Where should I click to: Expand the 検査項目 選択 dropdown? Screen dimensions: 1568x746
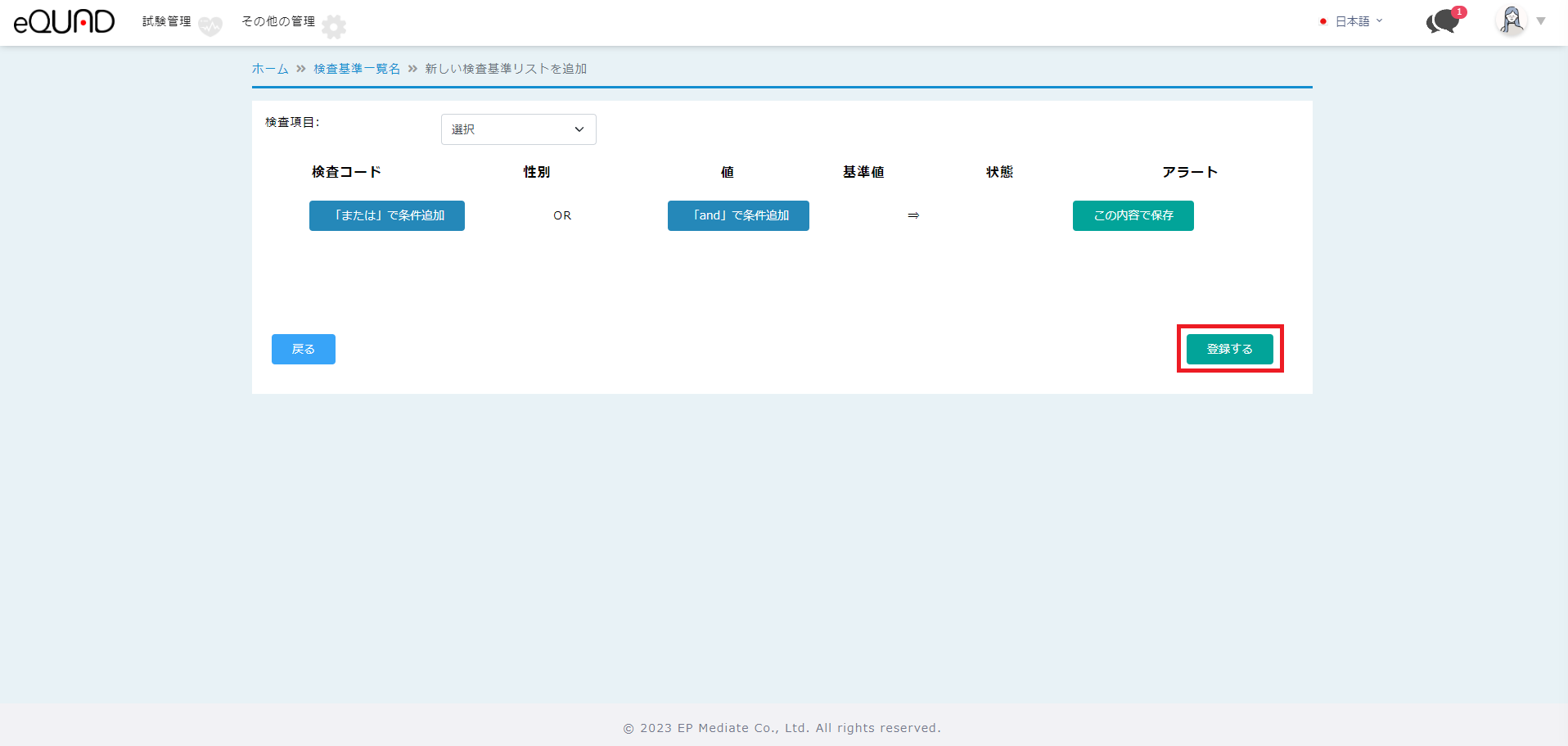(518, 129)
